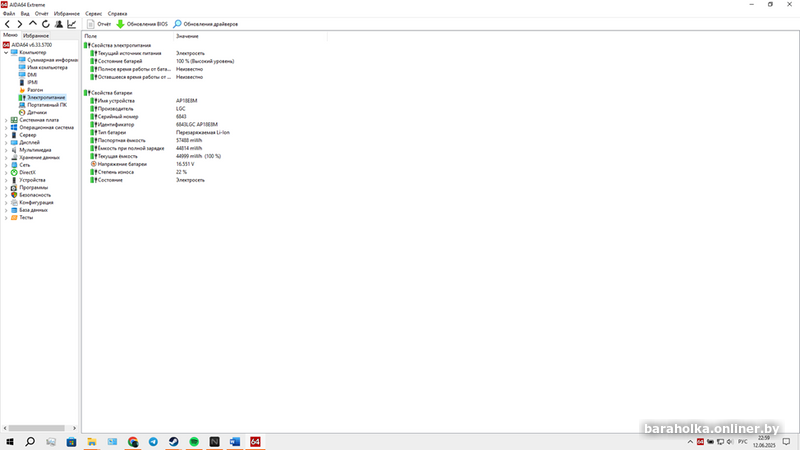800x450 pixels.
Task: Expand the DirectX node
Action: point(6,172)
